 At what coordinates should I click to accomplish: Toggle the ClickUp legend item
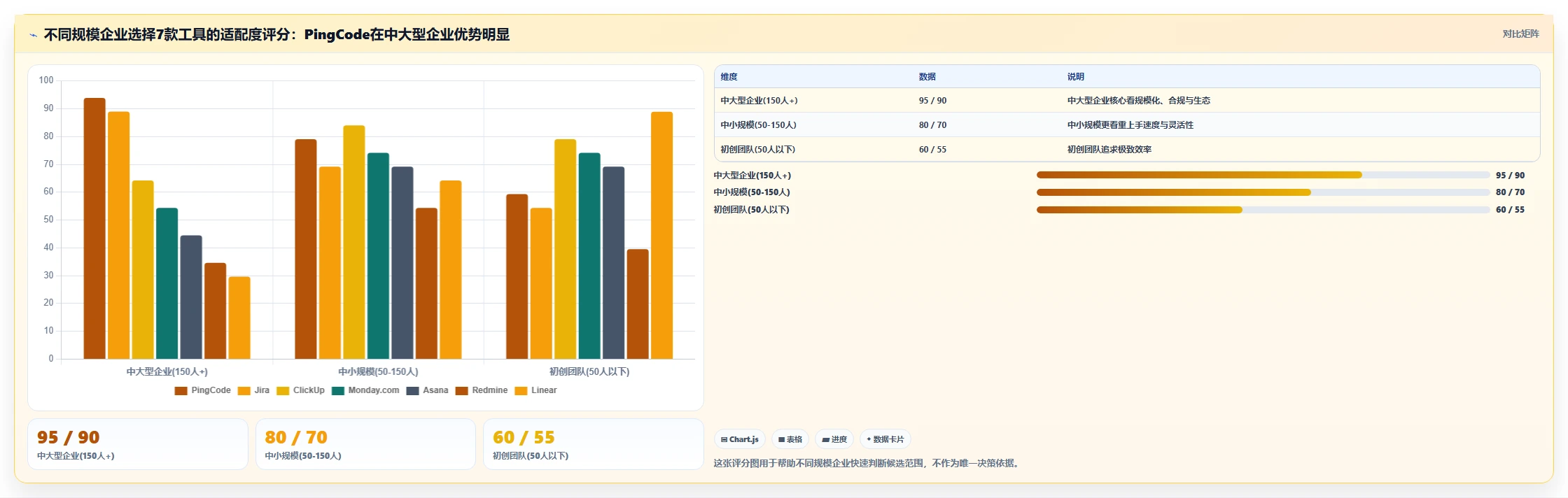pyautogui.click(x=300, y=390)
